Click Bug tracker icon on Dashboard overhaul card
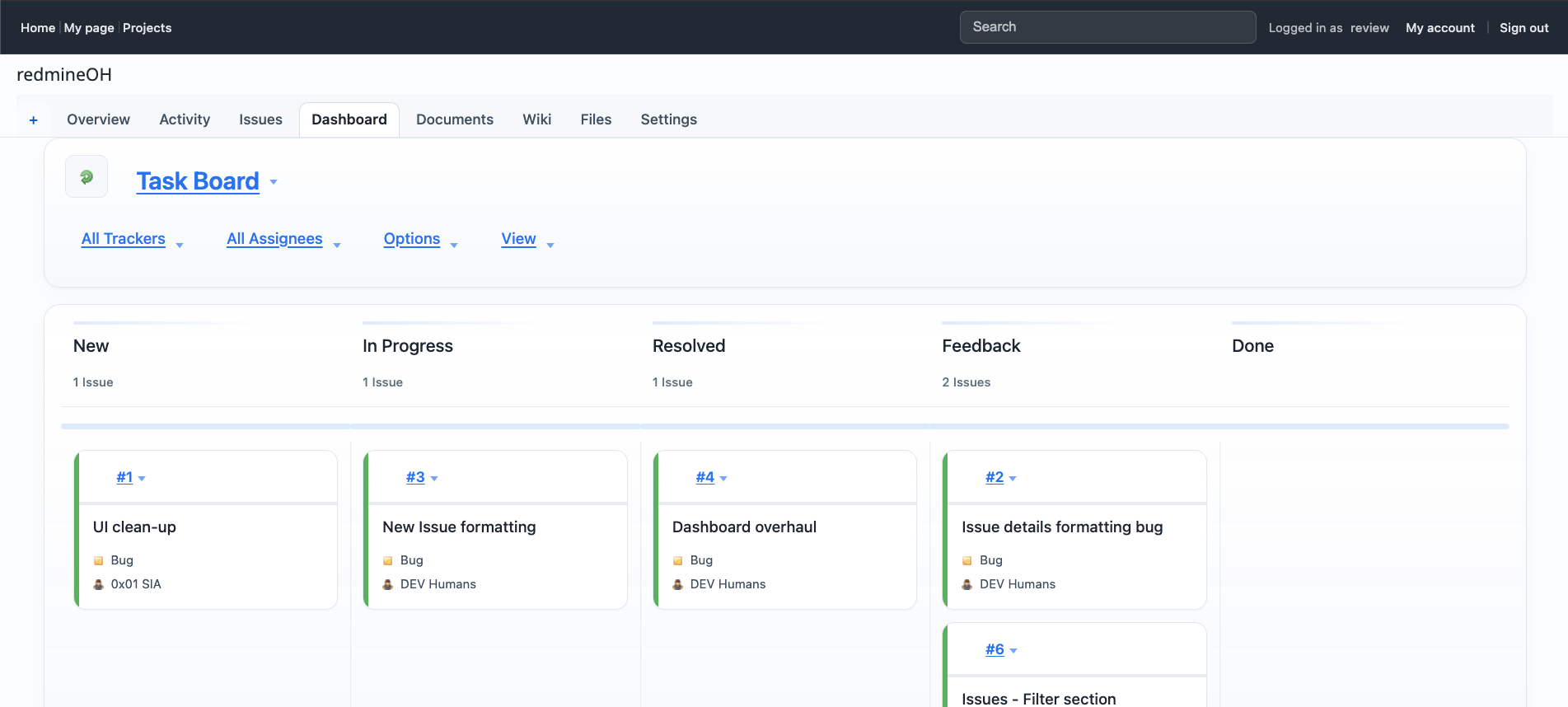The image size is (1568, 707). pyautogui.click(x=678, y=560)
